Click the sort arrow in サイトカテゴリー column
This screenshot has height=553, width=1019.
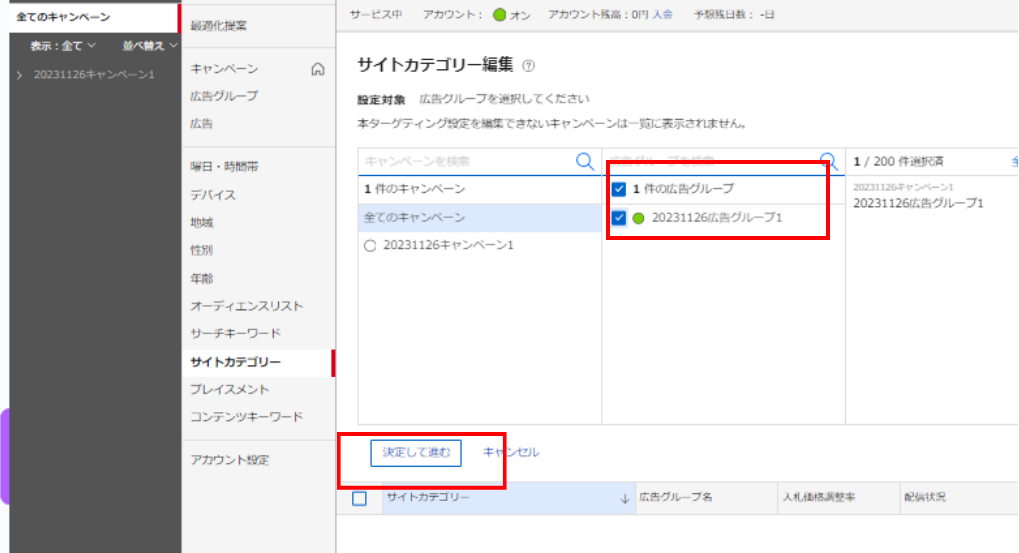pyautogui.click(x=625, y=498)
